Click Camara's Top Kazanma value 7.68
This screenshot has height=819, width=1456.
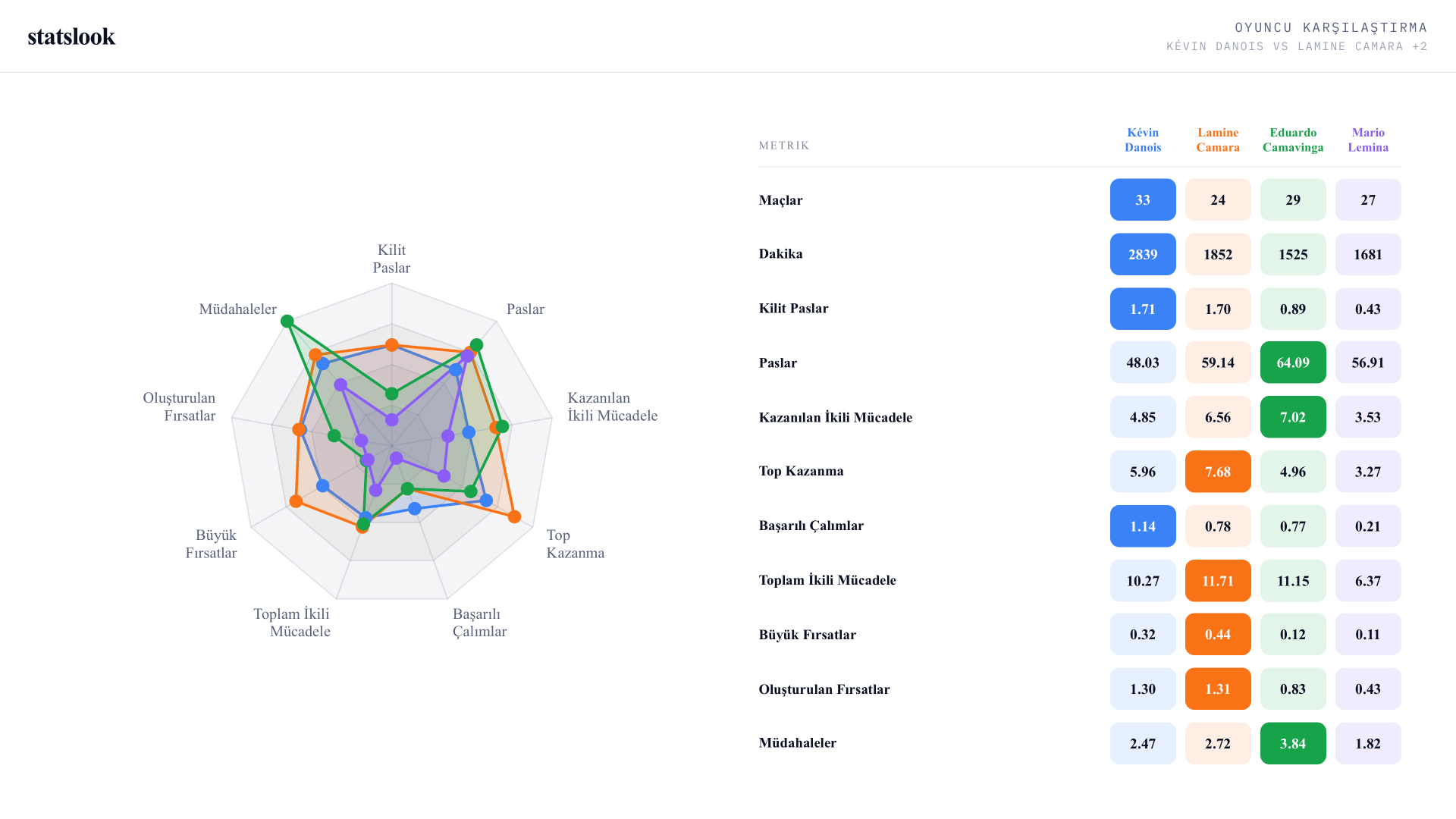pyautogui.click(x=1218, y=472)
